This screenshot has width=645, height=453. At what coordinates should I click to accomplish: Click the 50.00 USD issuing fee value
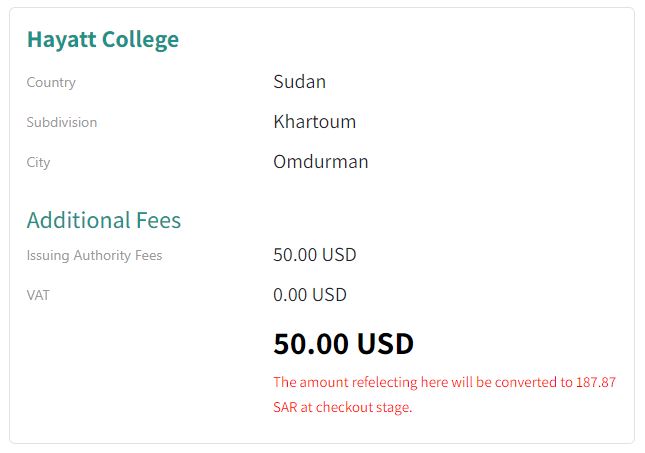click(314, 255)
